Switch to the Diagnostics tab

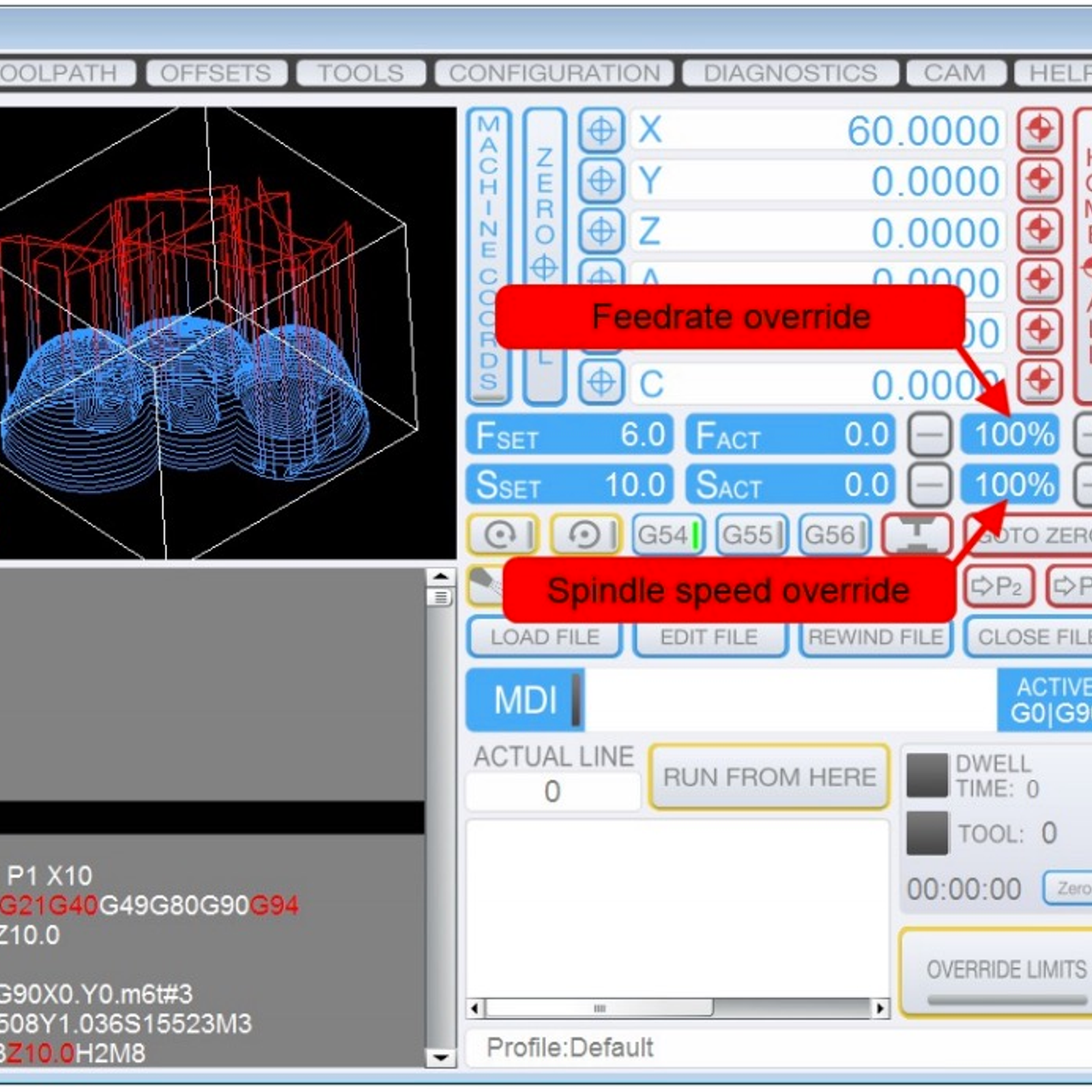(x=790, y=73)
